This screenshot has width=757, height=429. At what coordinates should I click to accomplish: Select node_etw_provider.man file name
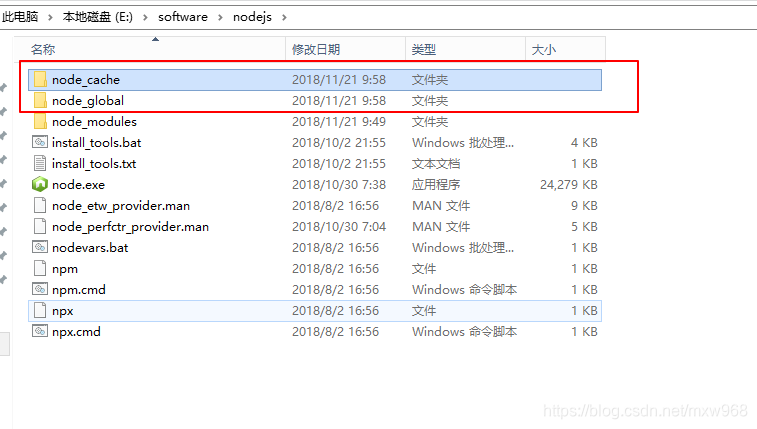[x=121, y=206]
